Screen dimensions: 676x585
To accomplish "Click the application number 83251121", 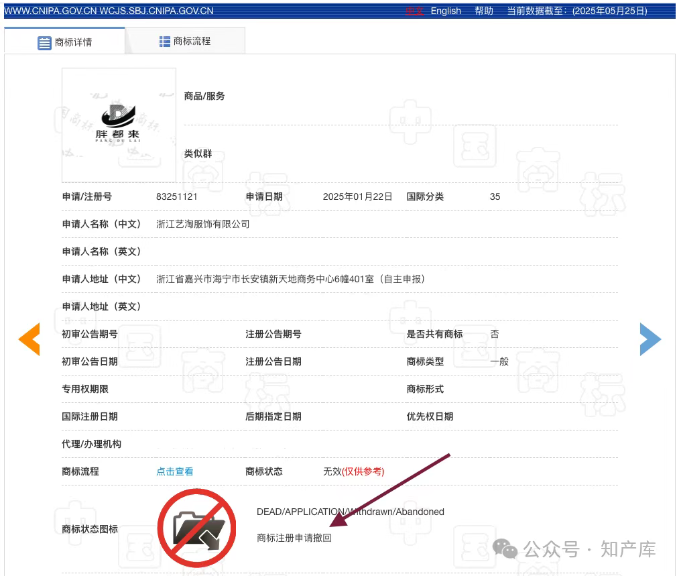I will [x=177, y=197].
